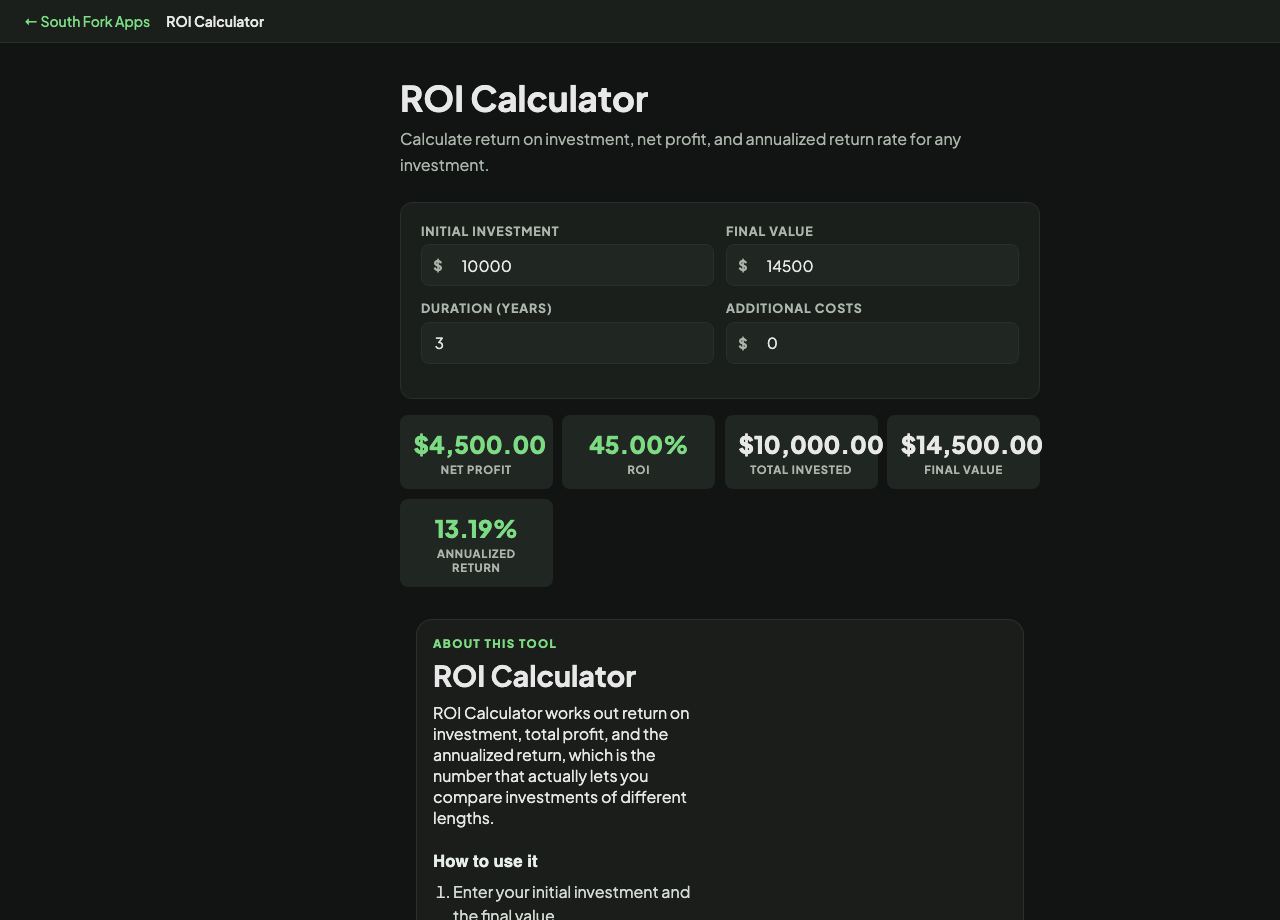Select the 45.00% ROI result
The image size is (1280, 920).
[638, 445]
